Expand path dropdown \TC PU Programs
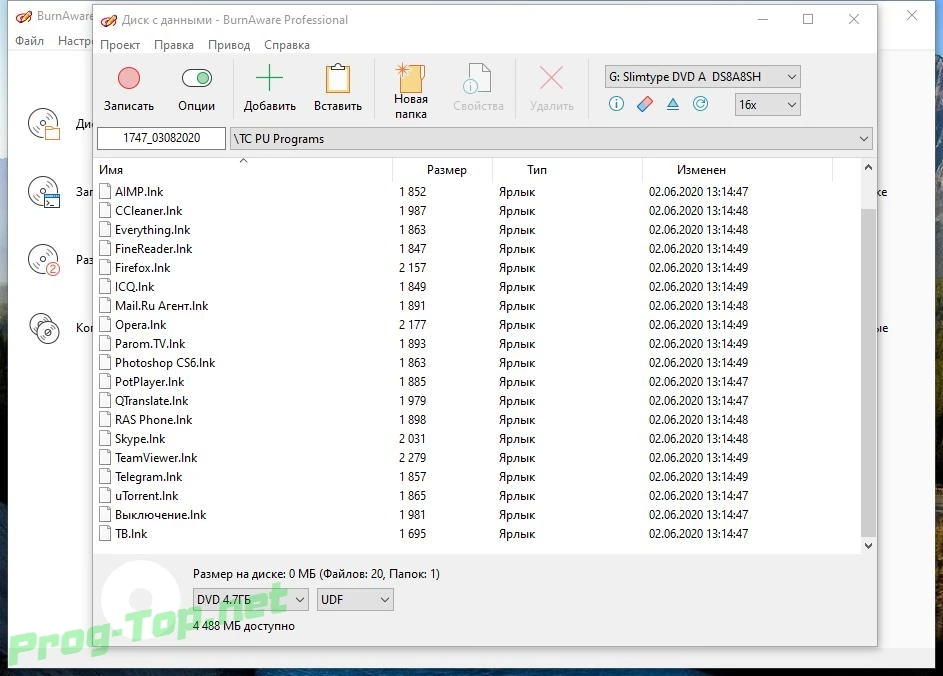This screenshot has height=676, width=943. 864,139
